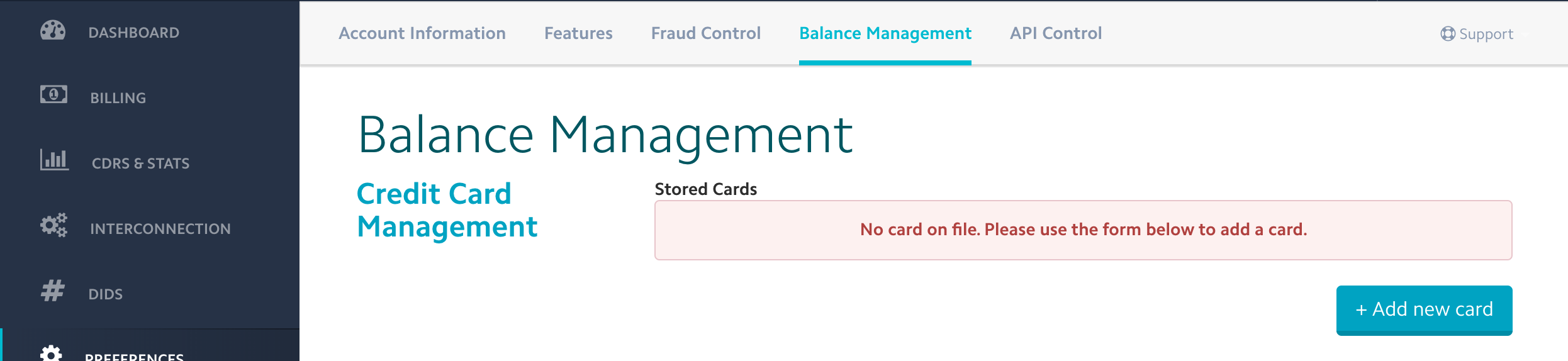Click the Support lifebuoy icon
Image resolution: width=1568 pixels, height=361 pixels.
click(1448, 34)
